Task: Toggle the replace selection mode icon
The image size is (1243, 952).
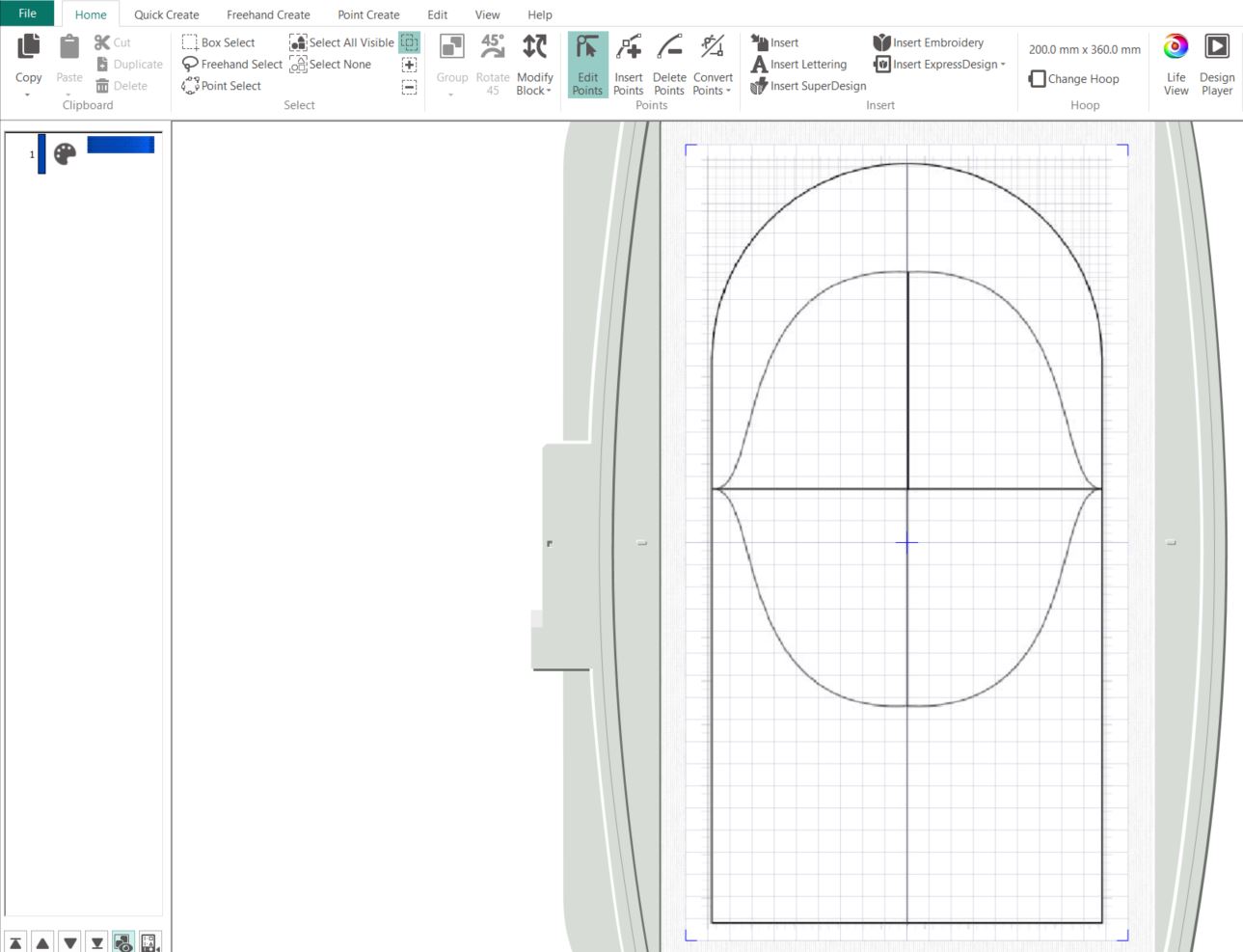Action: (409, 42)
